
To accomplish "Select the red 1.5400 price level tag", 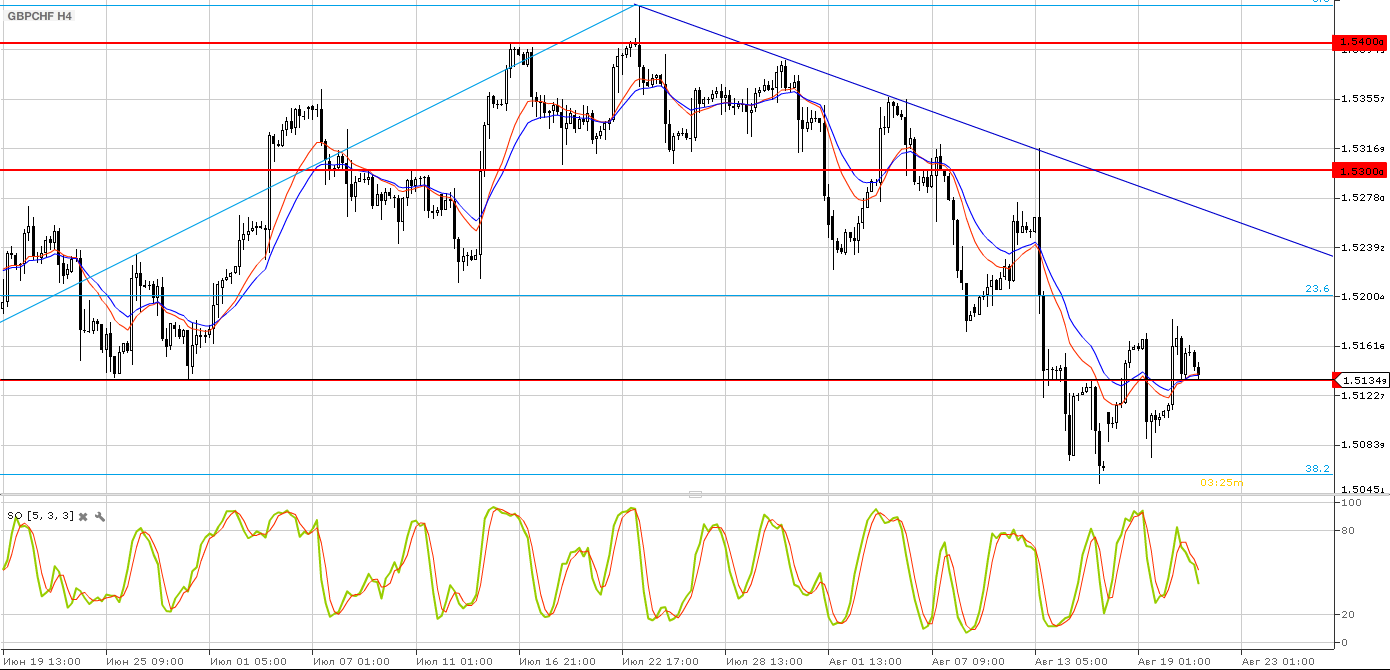I will pyautogui.click(x=1360, y=42).
